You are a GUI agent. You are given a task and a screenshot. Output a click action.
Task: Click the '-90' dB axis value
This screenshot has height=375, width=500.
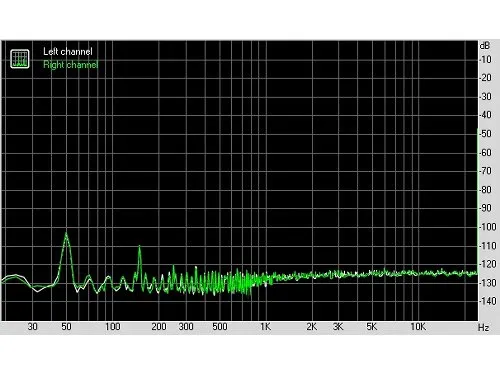pos(485,208)
